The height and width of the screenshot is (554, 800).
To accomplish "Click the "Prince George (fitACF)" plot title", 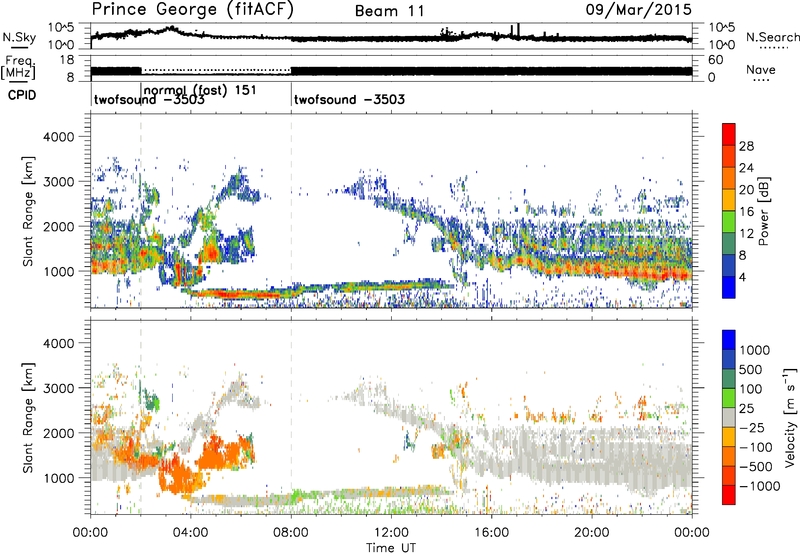I will coord(193,9).
